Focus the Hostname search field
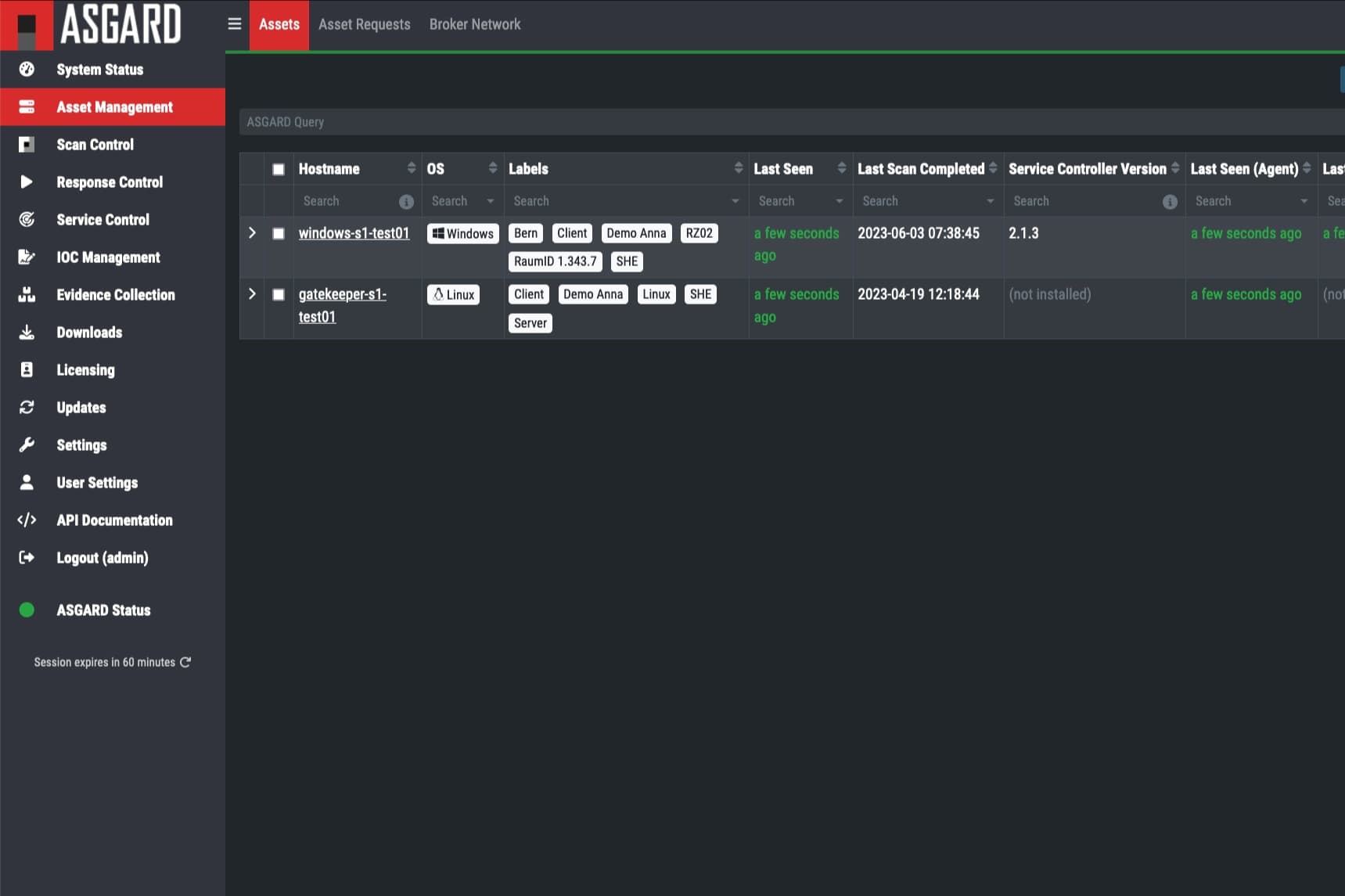 click(347, 201)
